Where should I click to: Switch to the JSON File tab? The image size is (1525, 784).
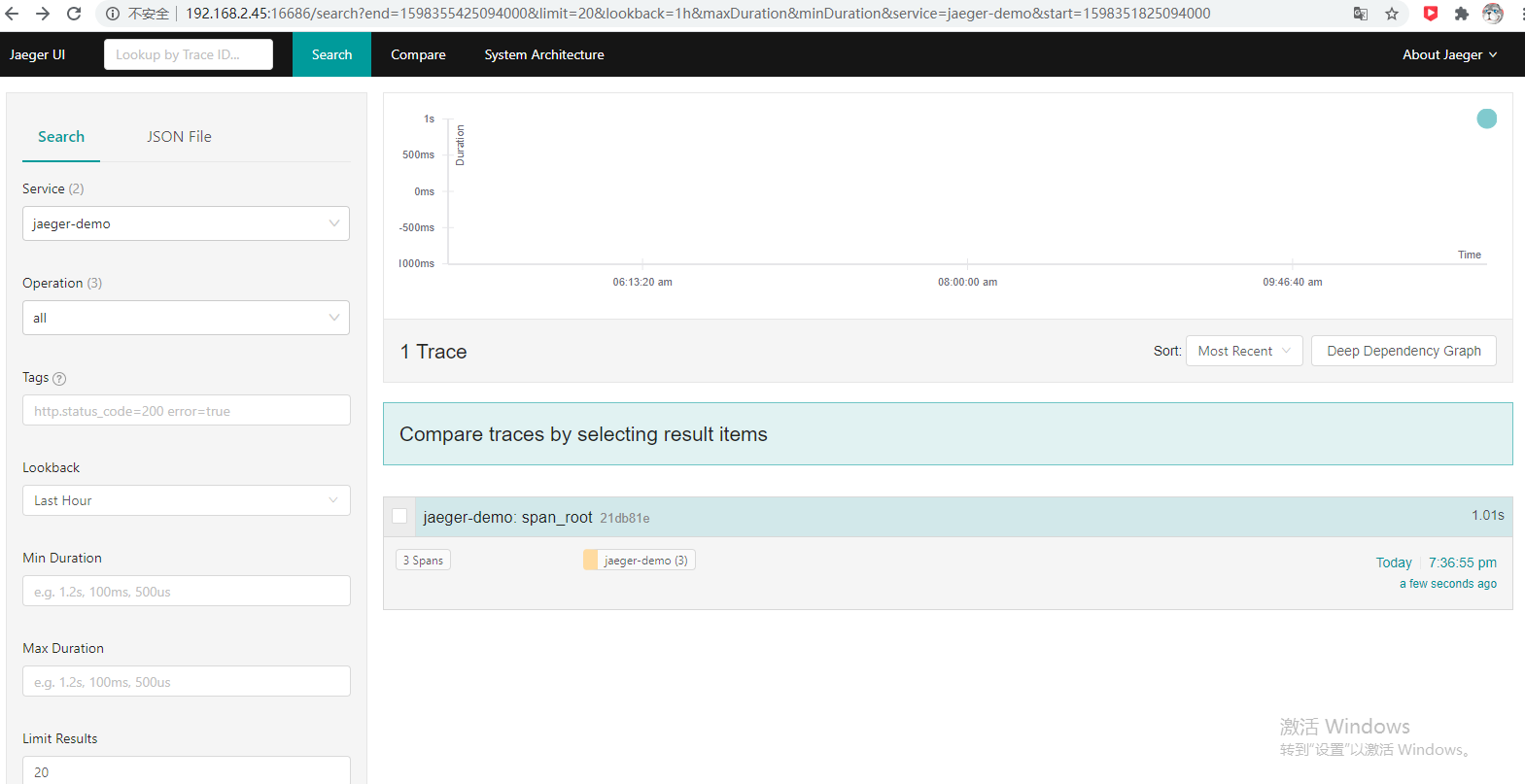179,137
